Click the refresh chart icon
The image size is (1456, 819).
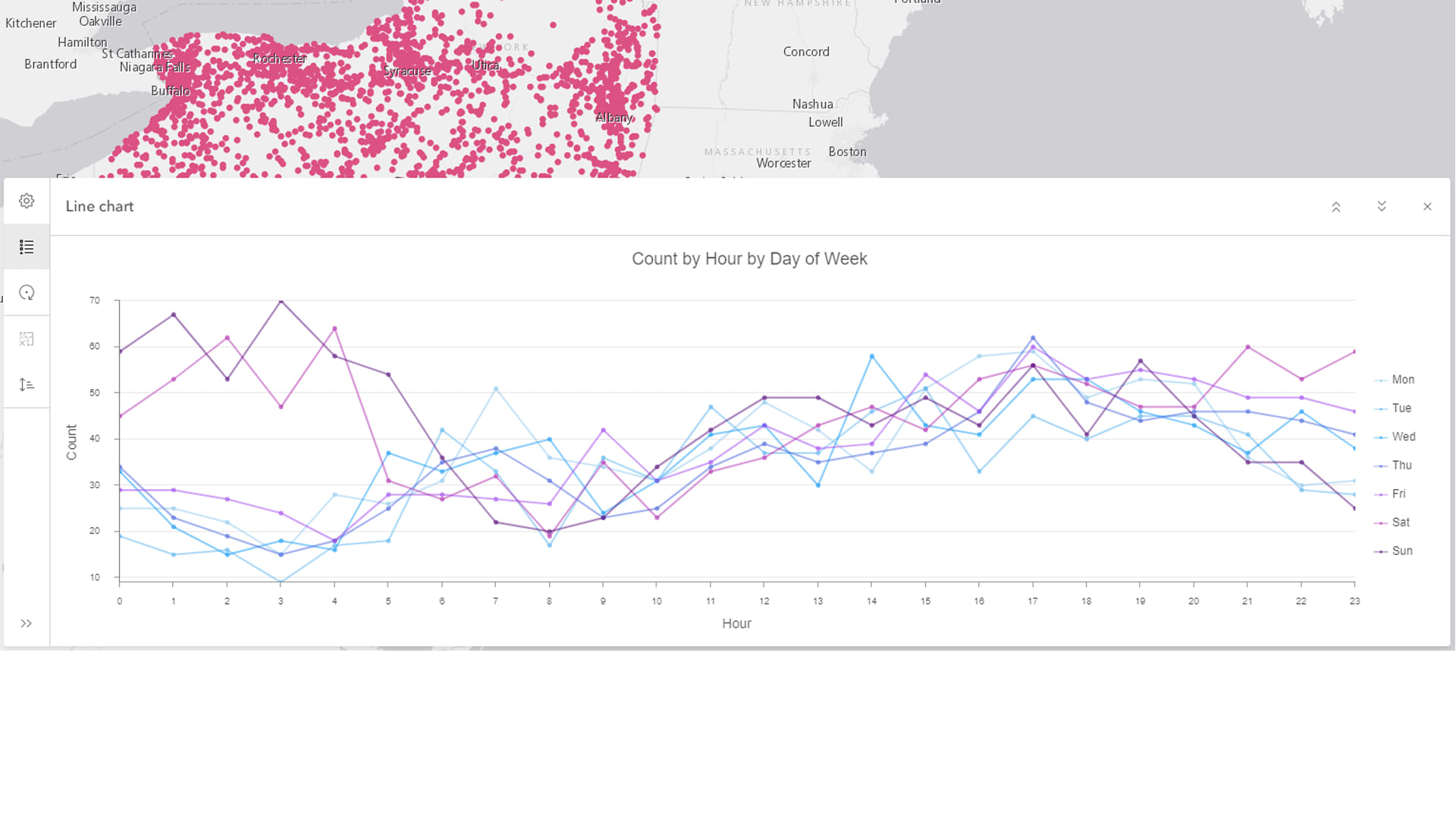[27, 292]
